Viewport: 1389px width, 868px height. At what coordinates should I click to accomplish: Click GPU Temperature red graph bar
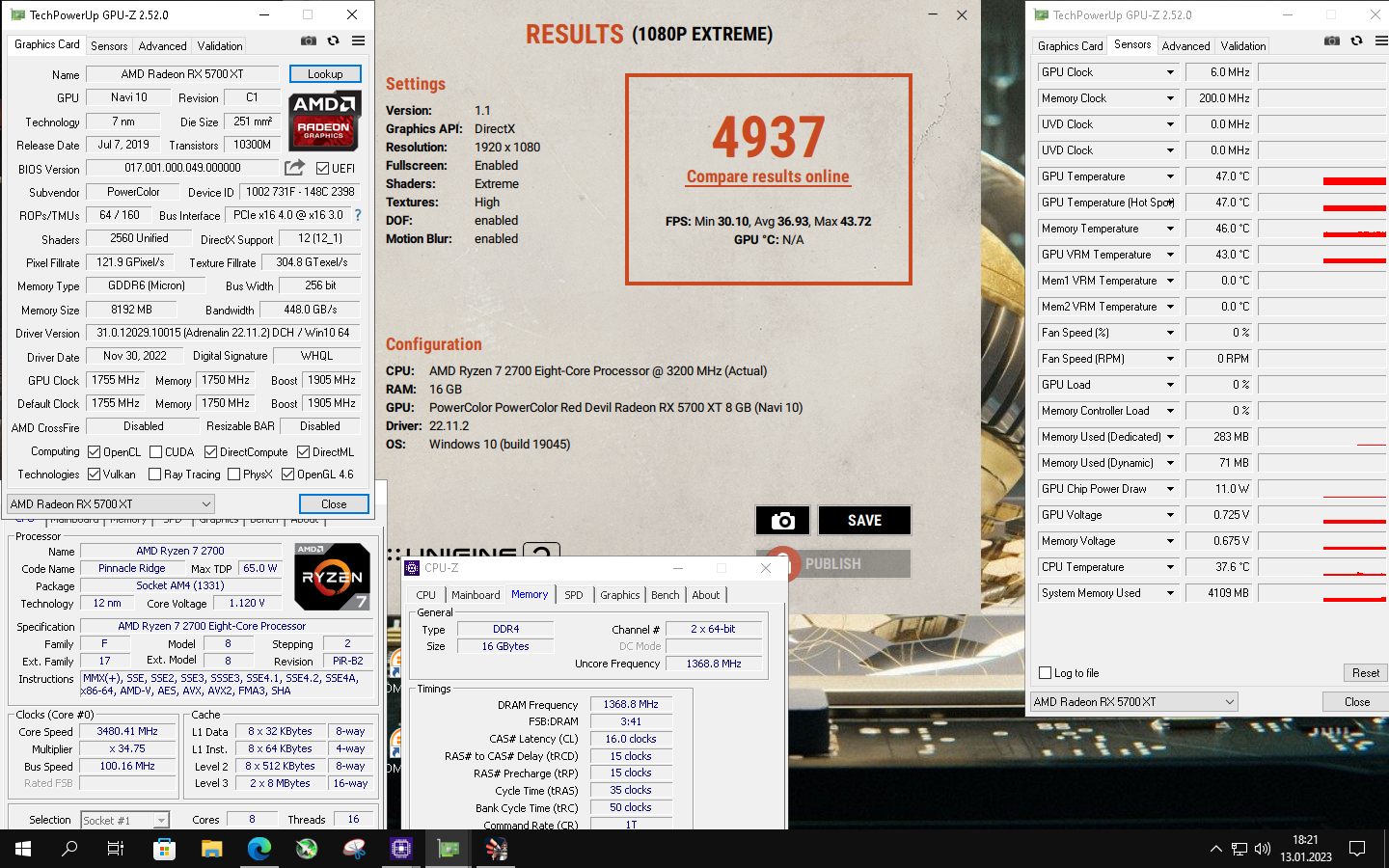point(1354,181)
